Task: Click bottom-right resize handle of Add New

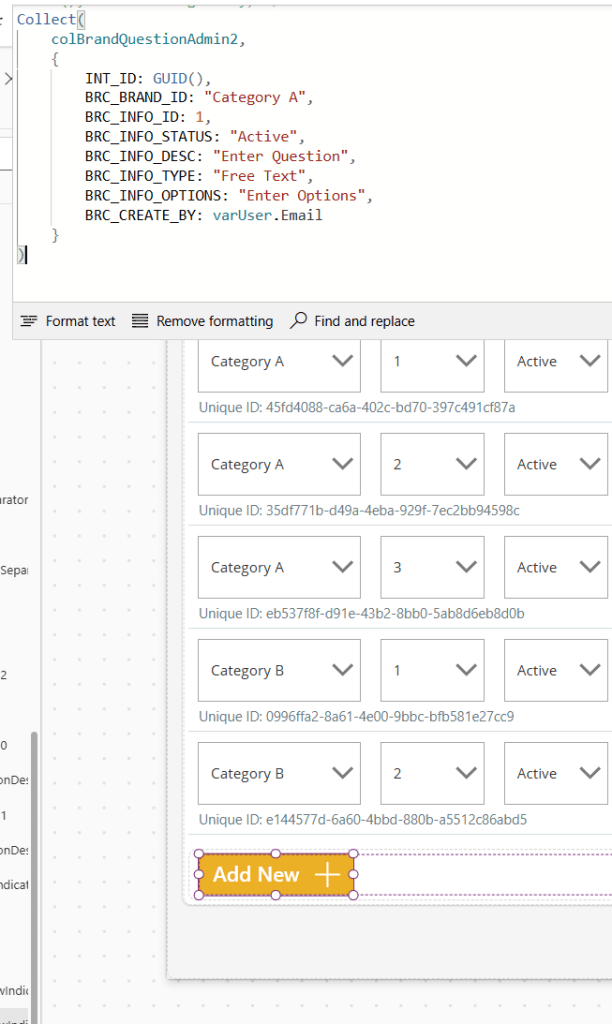Action: tap(354, 895)
